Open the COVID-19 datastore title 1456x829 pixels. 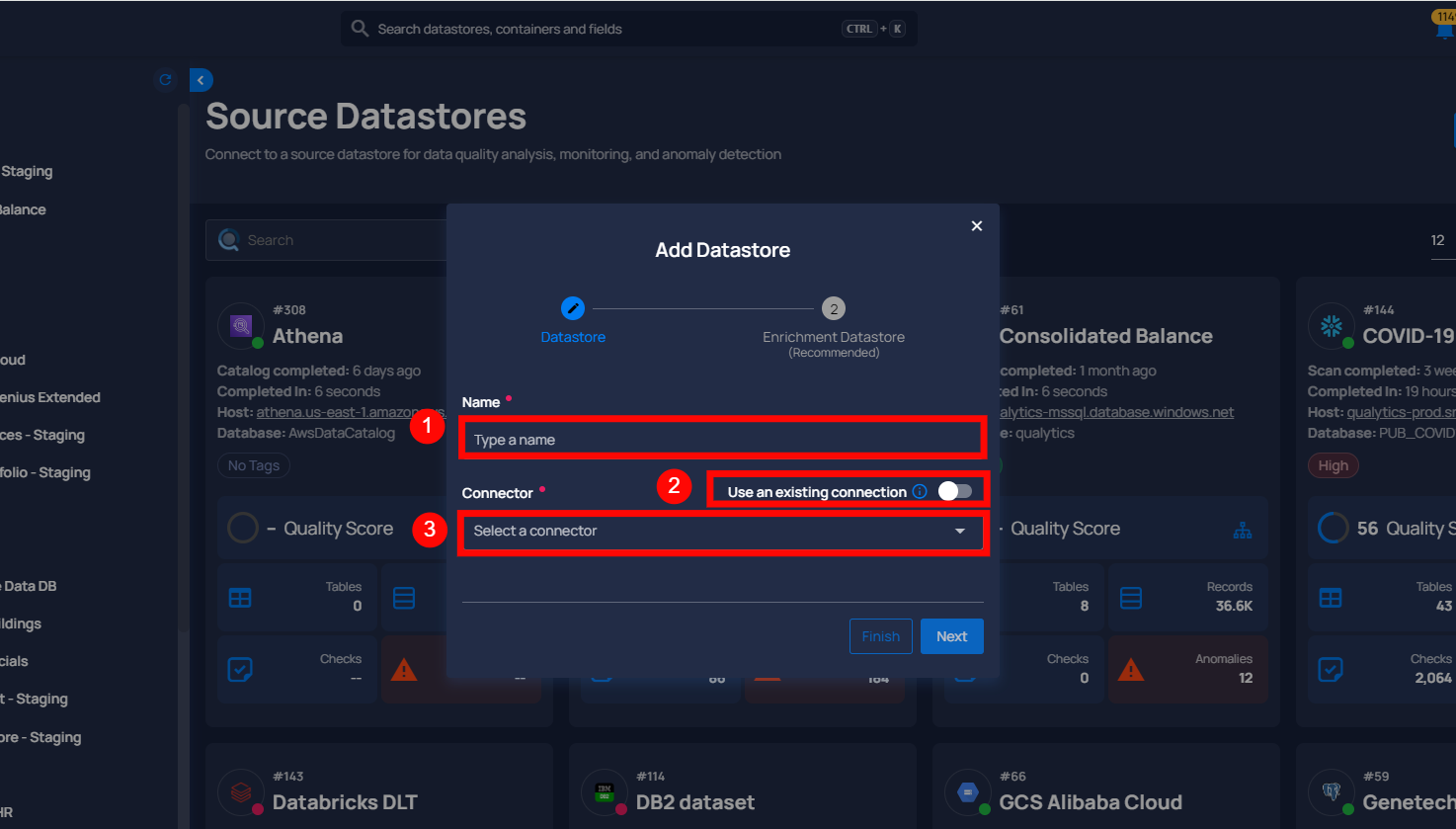coord(1409,336)
